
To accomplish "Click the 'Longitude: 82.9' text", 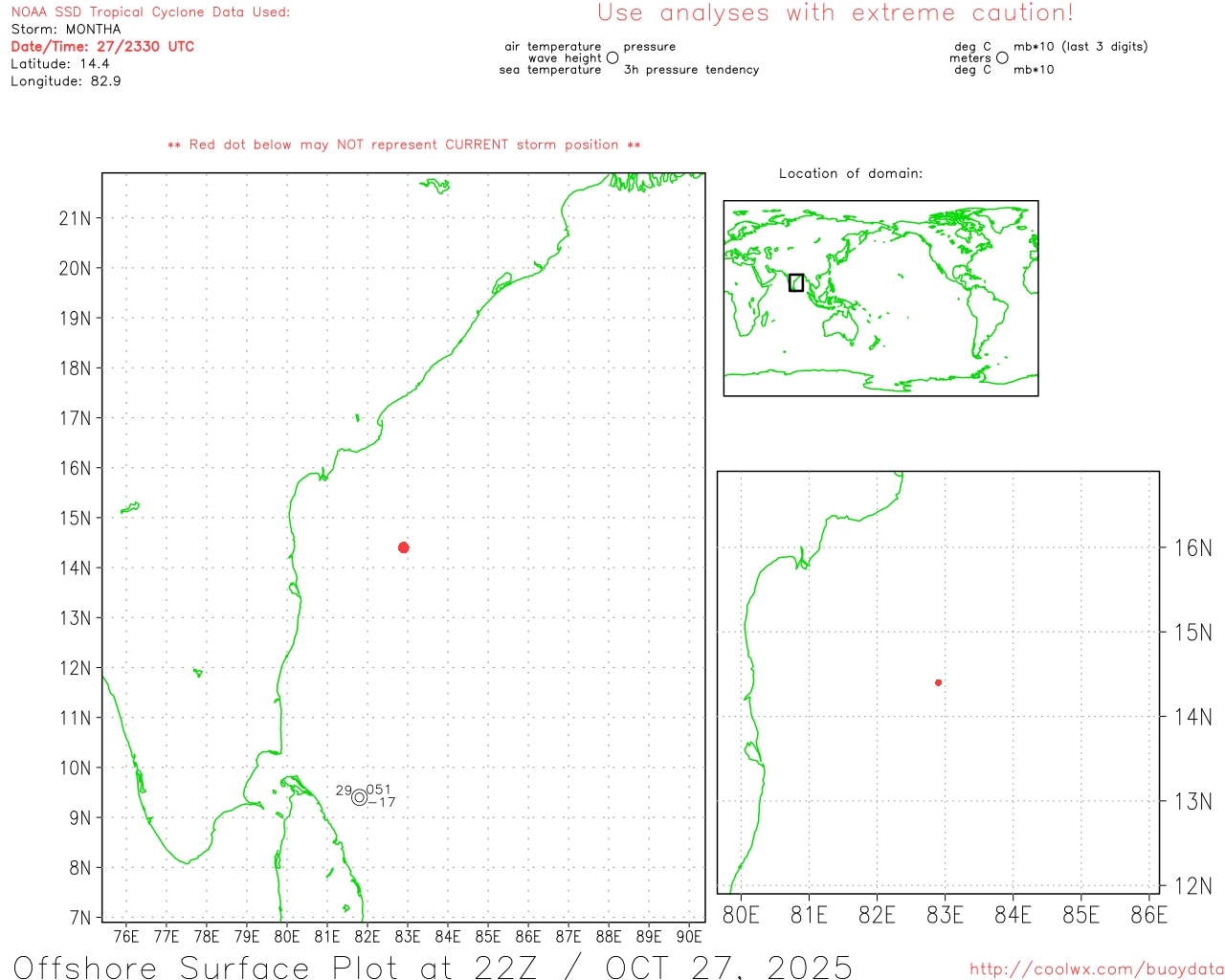I will pos(66,81).
